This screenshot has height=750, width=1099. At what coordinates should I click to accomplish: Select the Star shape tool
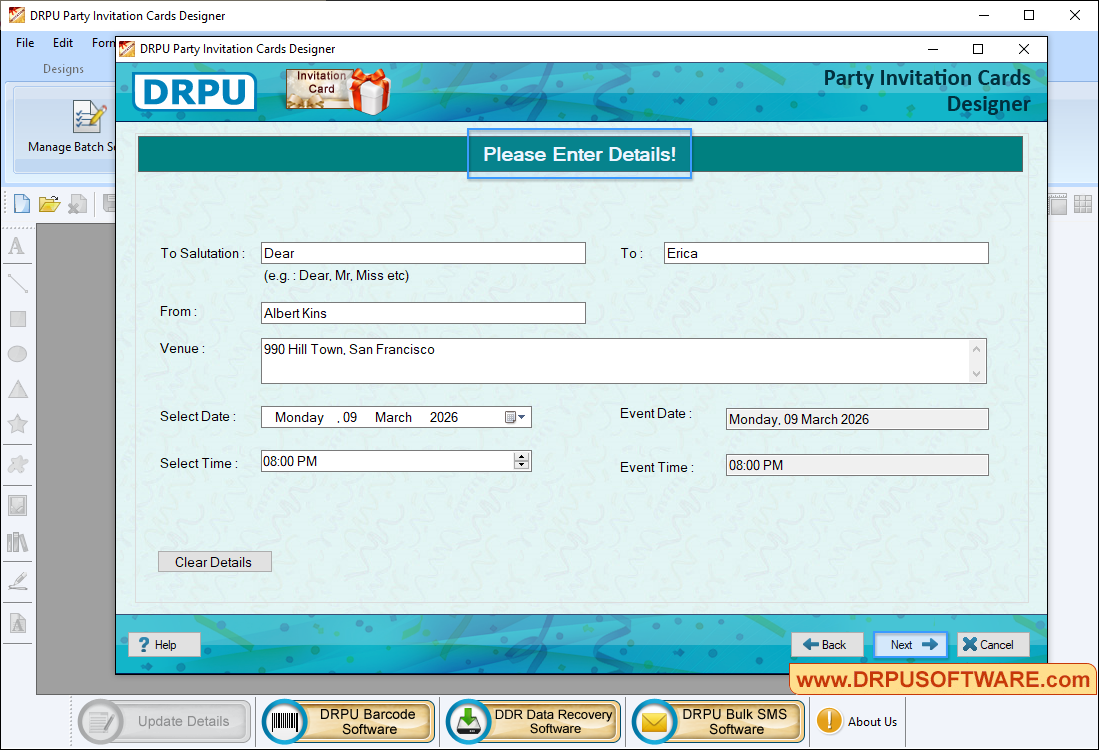[x=17, y=424]
